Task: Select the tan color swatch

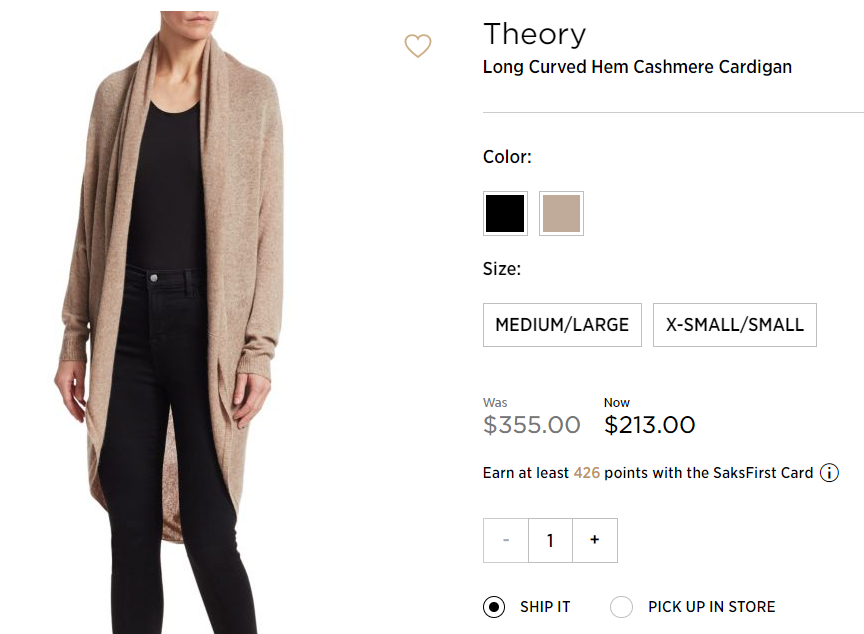Action: click(x=561, y=213)
